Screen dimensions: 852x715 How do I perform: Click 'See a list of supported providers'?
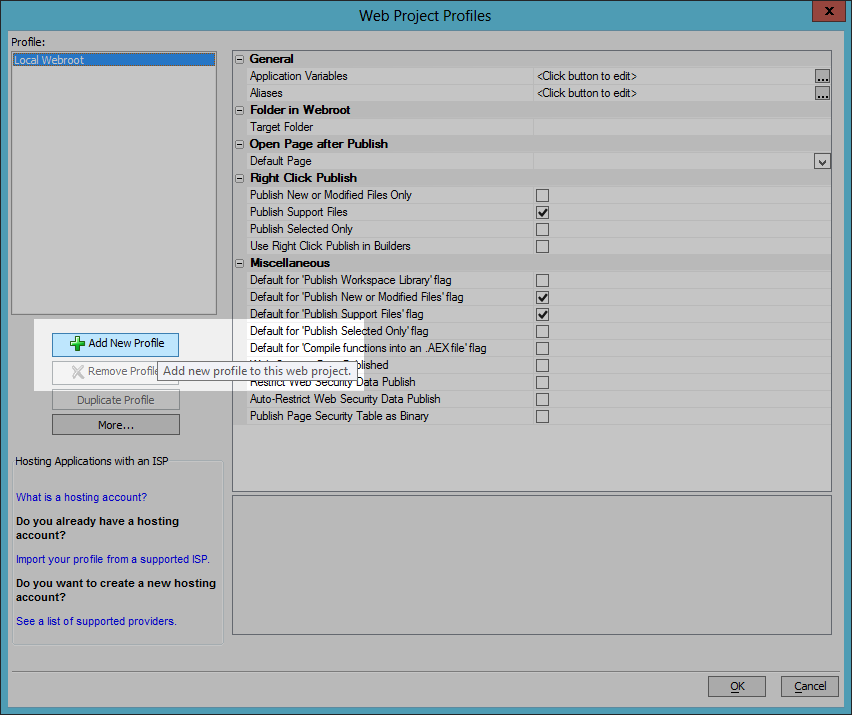click(x=96, y=621)
